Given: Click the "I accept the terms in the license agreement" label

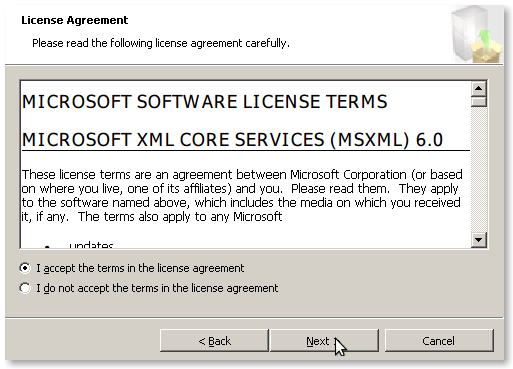Looking at the screenshot, I should pyautogui.click(x=140, y=268).
